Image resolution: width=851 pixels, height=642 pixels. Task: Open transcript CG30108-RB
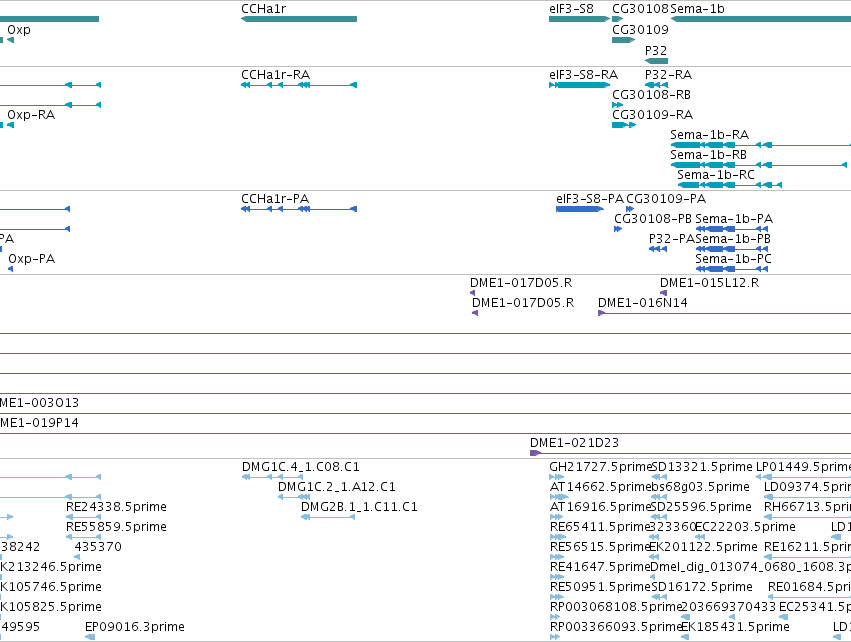point(618,105)
